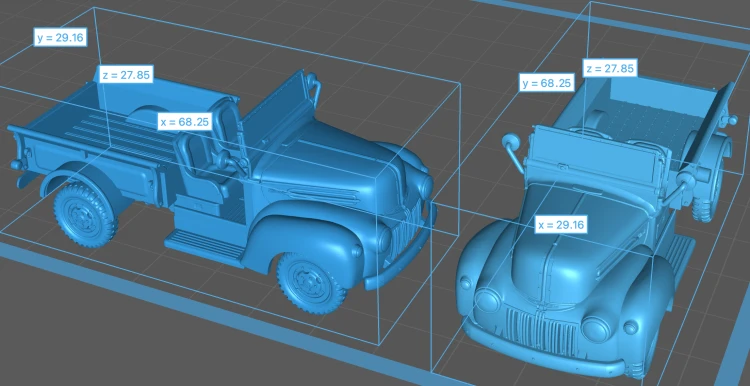The height and width of the screenshot is (386, 750).
Task: Click the 'x = 29.16' dimension label
Action: (x=561, y=224)
